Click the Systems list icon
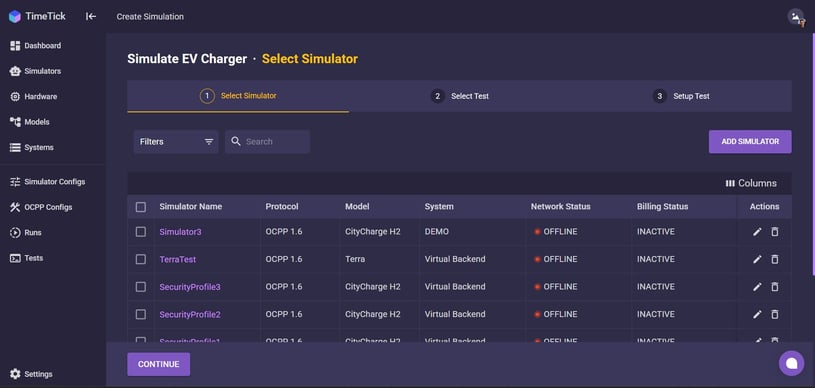This screenshot has height=388, width=815. (x=15, y=148)
